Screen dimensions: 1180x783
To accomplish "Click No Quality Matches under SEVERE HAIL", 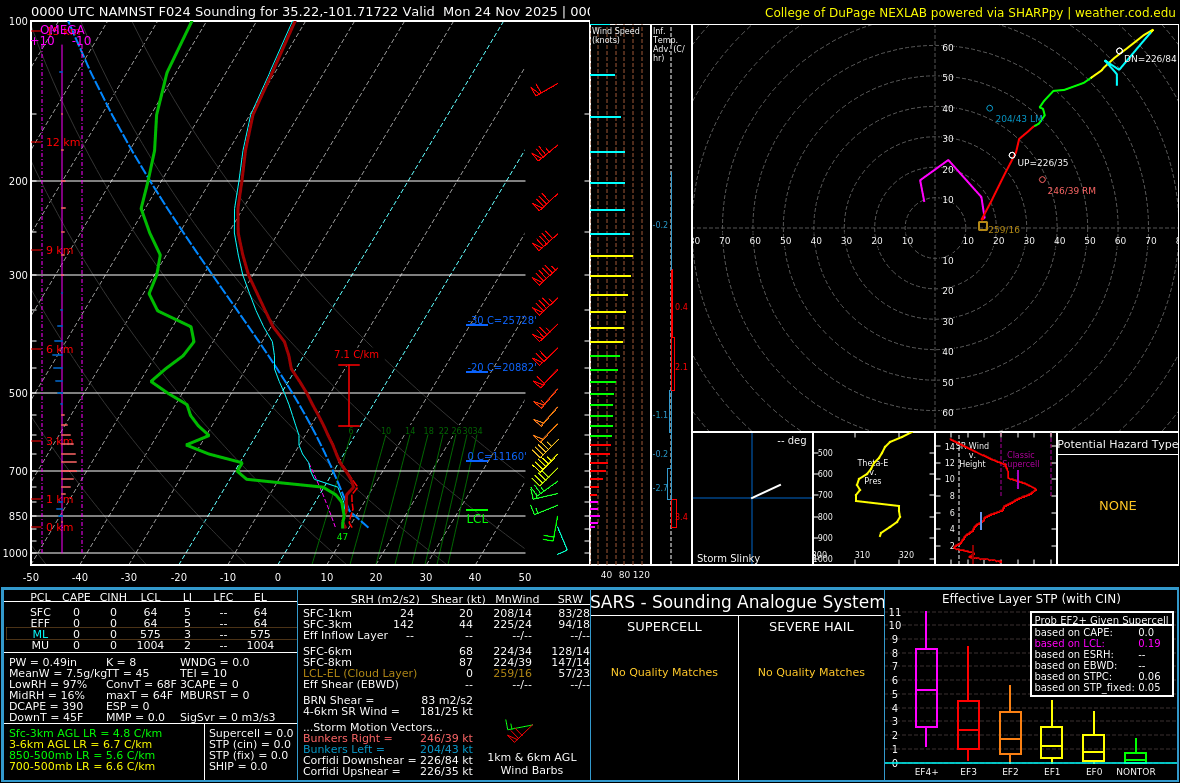I will 811,672.
